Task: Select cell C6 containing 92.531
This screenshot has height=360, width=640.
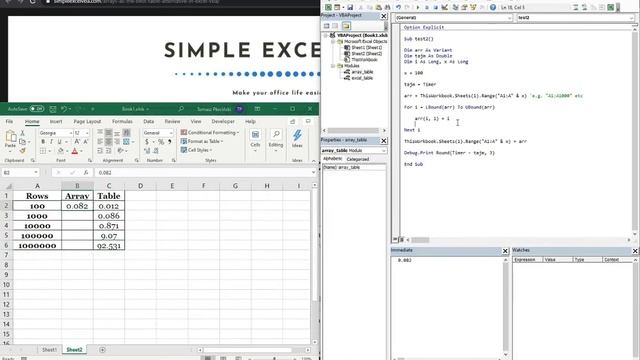Action: click(109, 246)
